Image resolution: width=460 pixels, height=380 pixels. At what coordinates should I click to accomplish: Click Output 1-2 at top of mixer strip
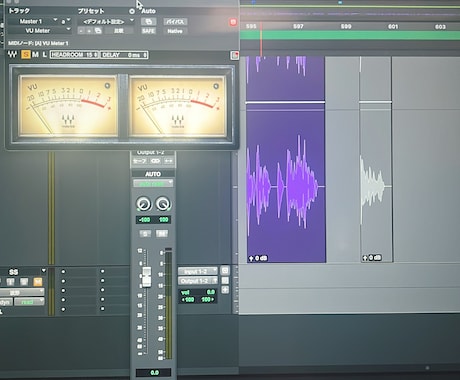(x=151, y=152)
